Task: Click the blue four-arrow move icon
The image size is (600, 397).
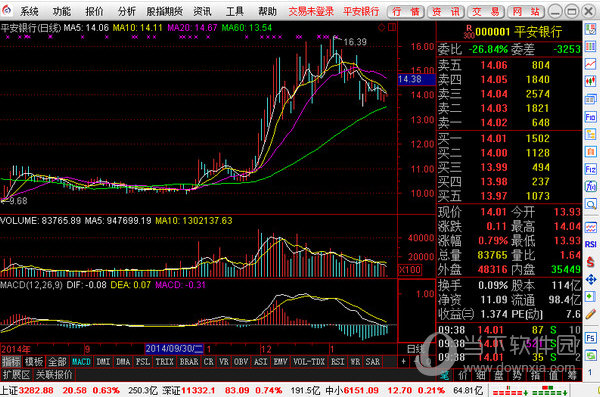Action: [x=590, y=280]
